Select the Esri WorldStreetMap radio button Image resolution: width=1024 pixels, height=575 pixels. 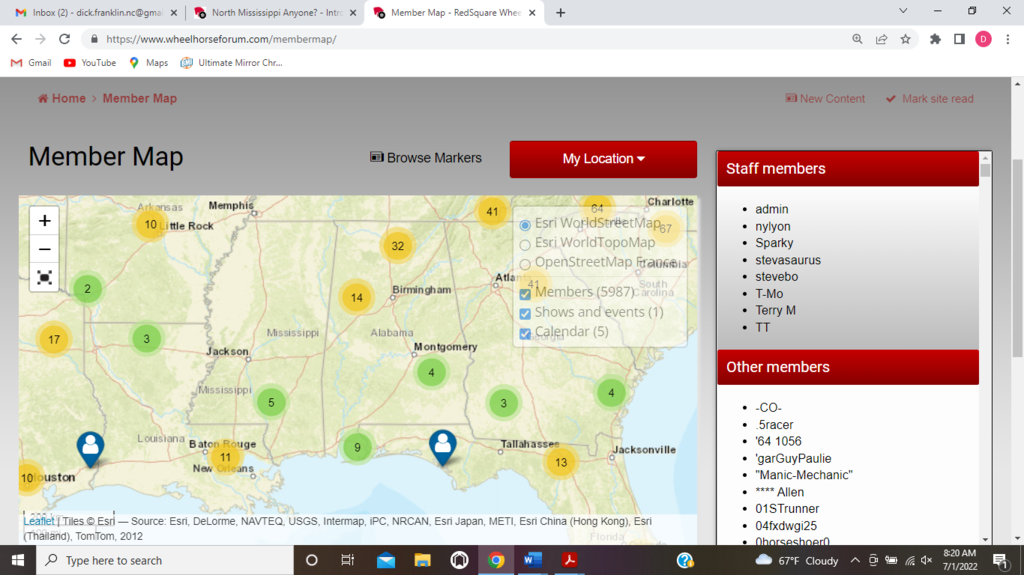point(525,224)
